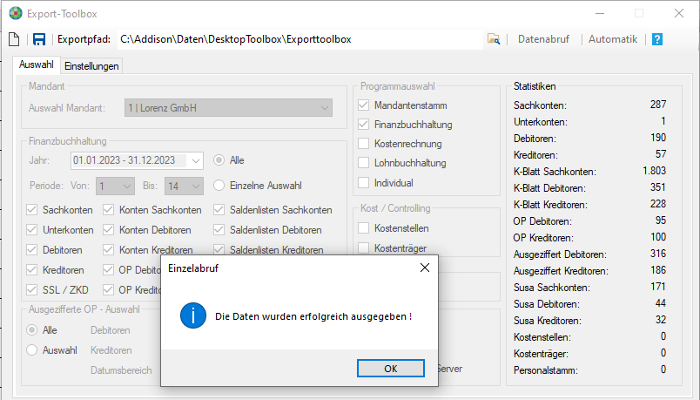Select the Alle period radio button
The height and width of the screenshot is (400, 700).
click(x=219, y=160)
